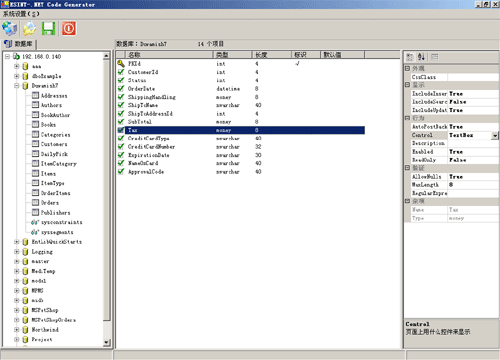The height and width of the screenshot is (360, 500).
Task: Collapse the property category containing AllowNulls
Action: pyautogui.click(x=407, y=168)
